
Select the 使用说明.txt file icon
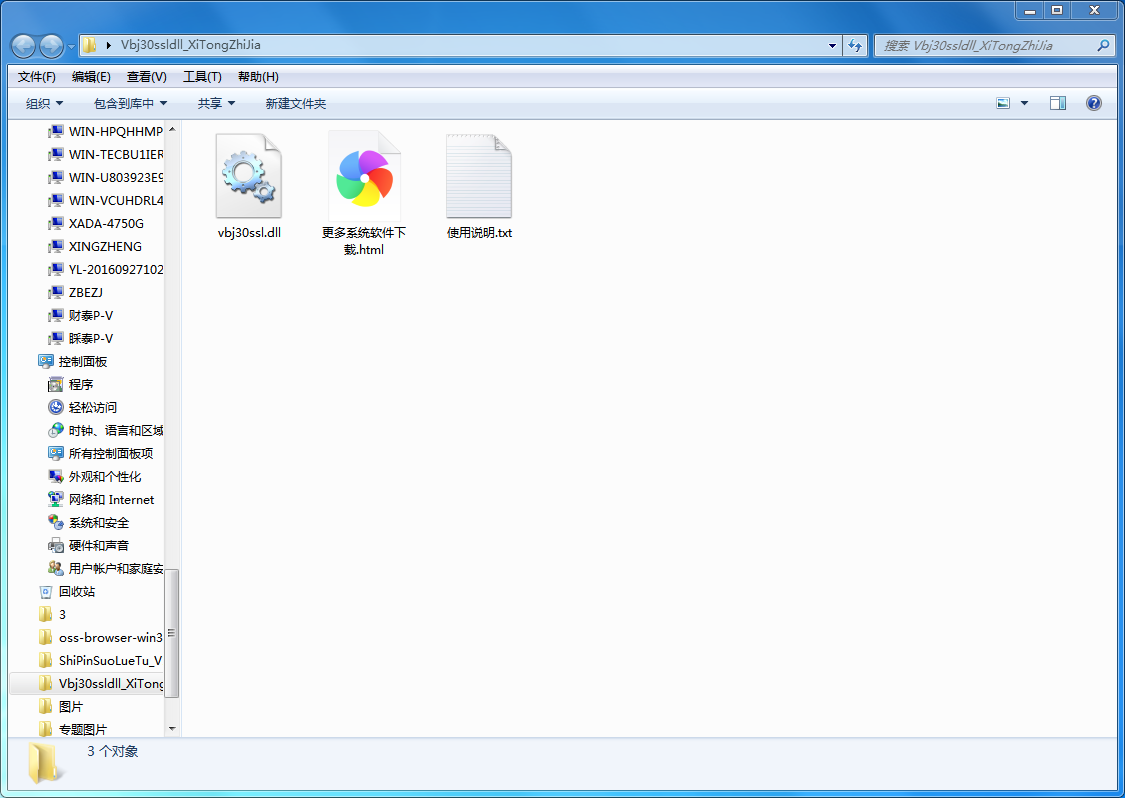pos(479,176)
